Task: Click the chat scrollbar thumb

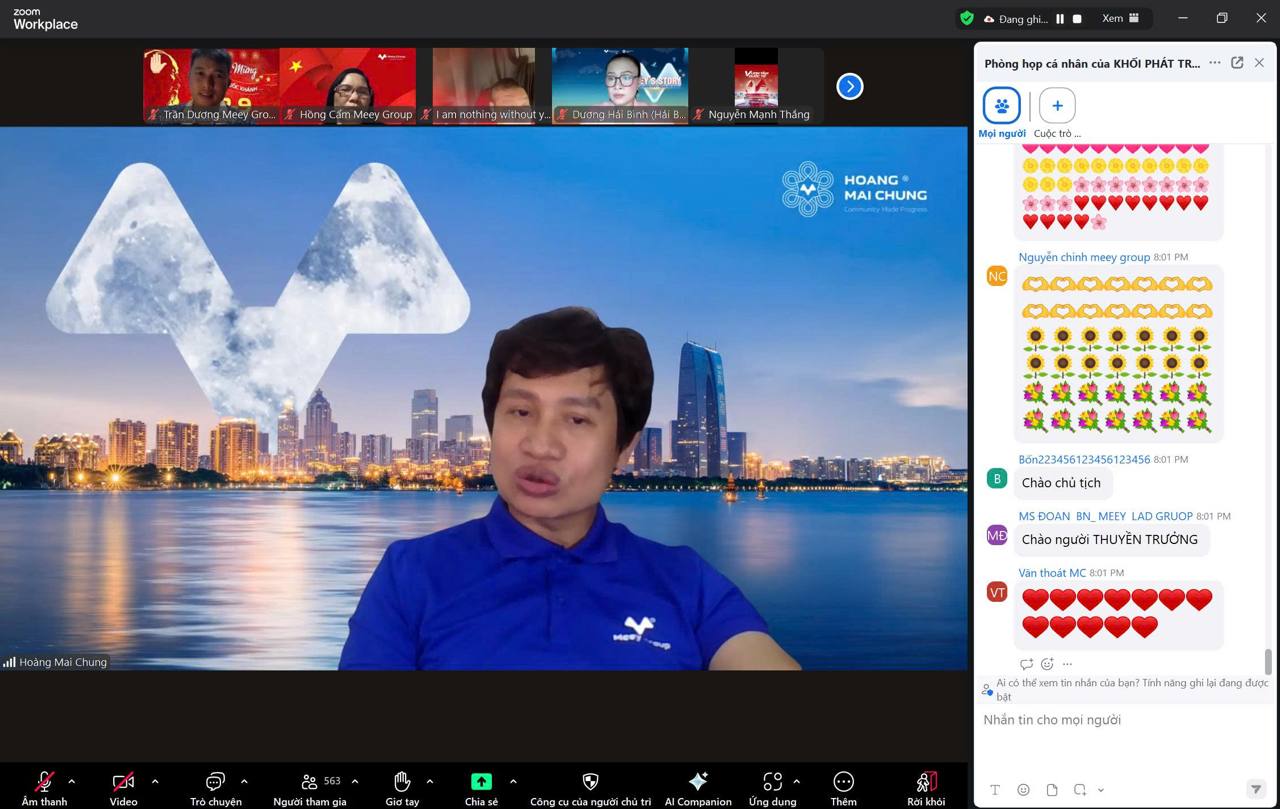Action: point(1268,661)
